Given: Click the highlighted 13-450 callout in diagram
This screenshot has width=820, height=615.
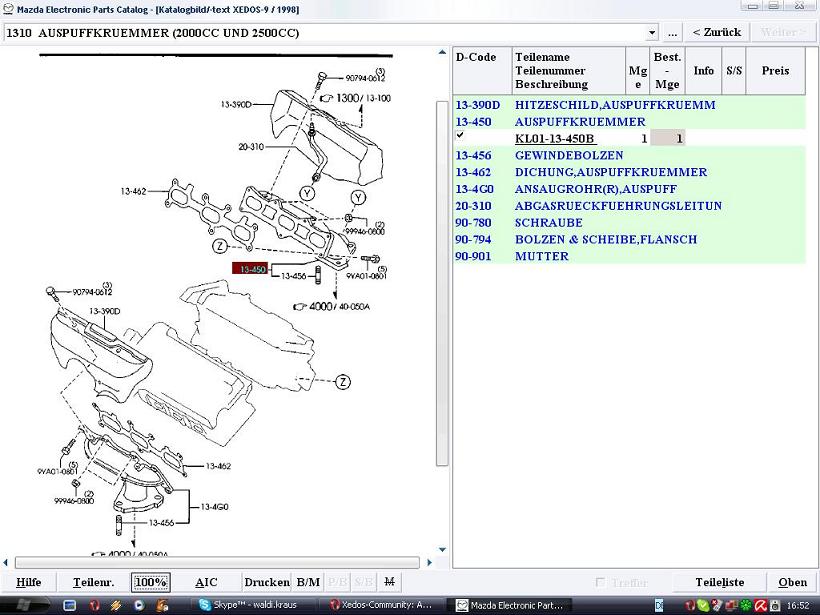Looking at the screenshot, I should (249, 268).
